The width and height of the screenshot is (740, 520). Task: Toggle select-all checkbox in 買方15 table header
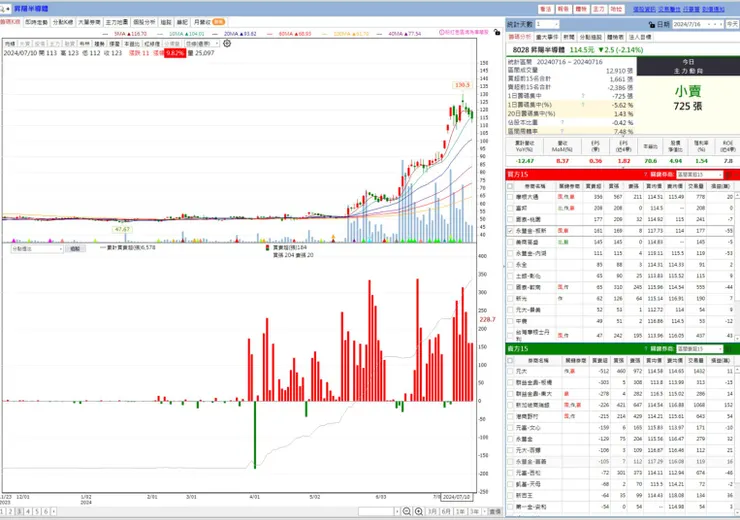[x=510, y=186]
